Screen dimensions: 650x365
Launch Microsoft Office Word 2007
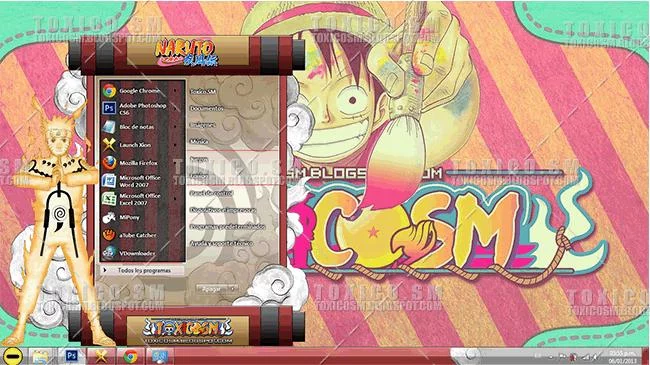(142, 181)
